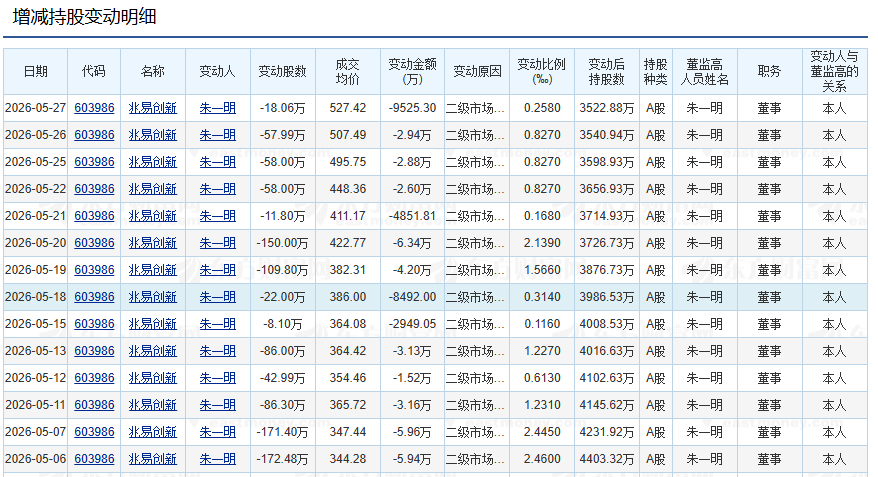Select the date cell 2026-05-11
Screen dimensions: 878x477
36,405
